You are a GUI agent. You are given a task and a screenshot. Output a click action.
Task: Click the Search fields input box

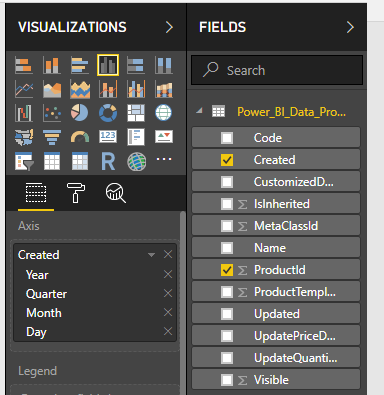click(x=277, y=70)
